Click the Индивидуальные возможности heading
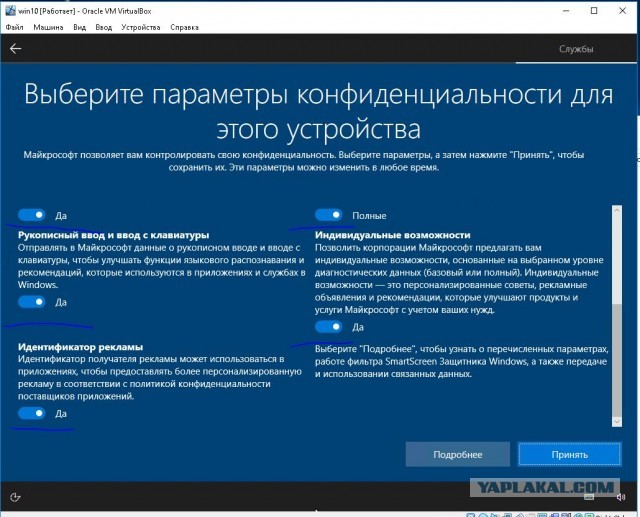640x517 pixels. pos(393,235)
